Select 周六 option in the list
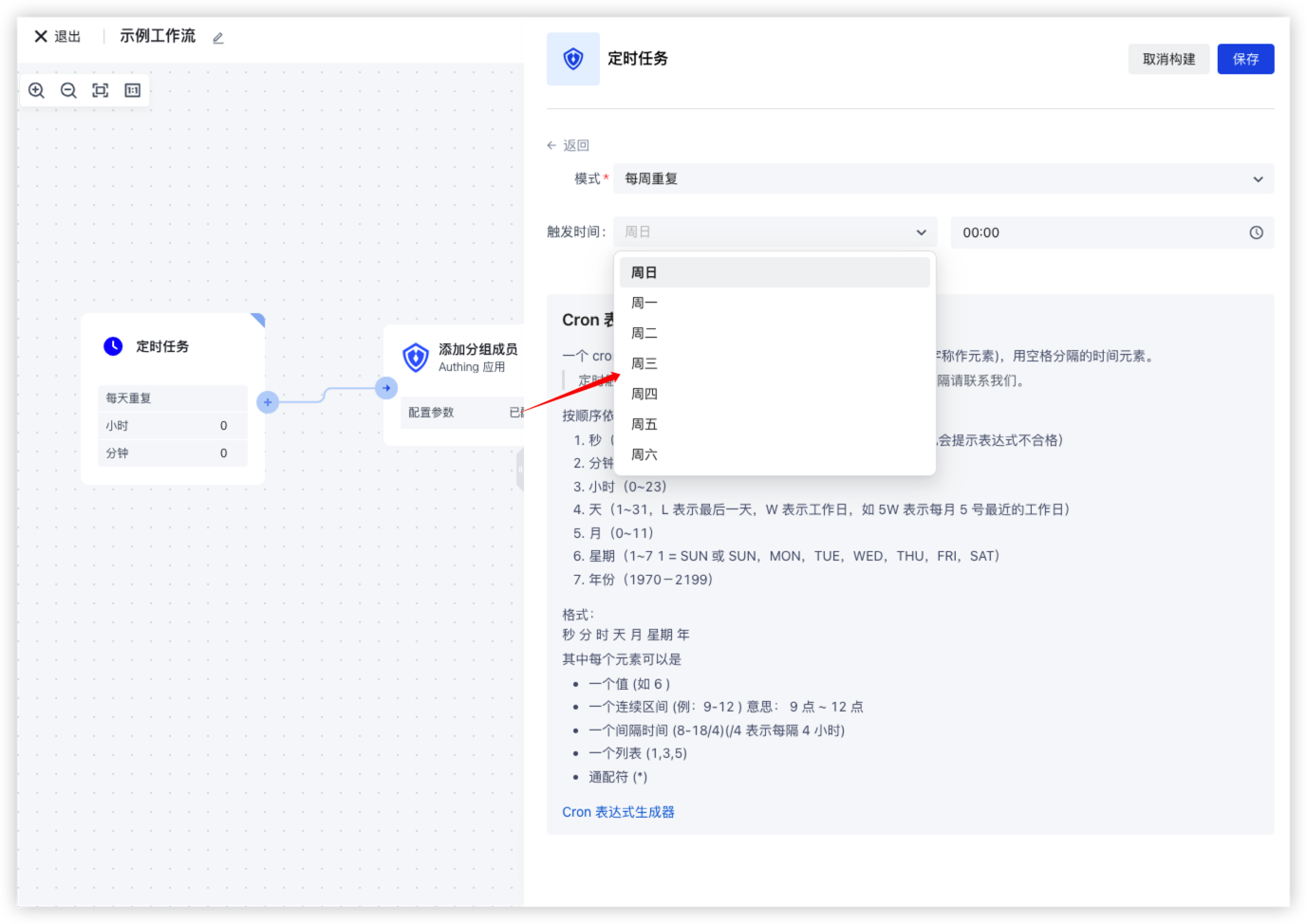Image resolution: width=1307 pixels, height=924 pixels. coord(644,454)
